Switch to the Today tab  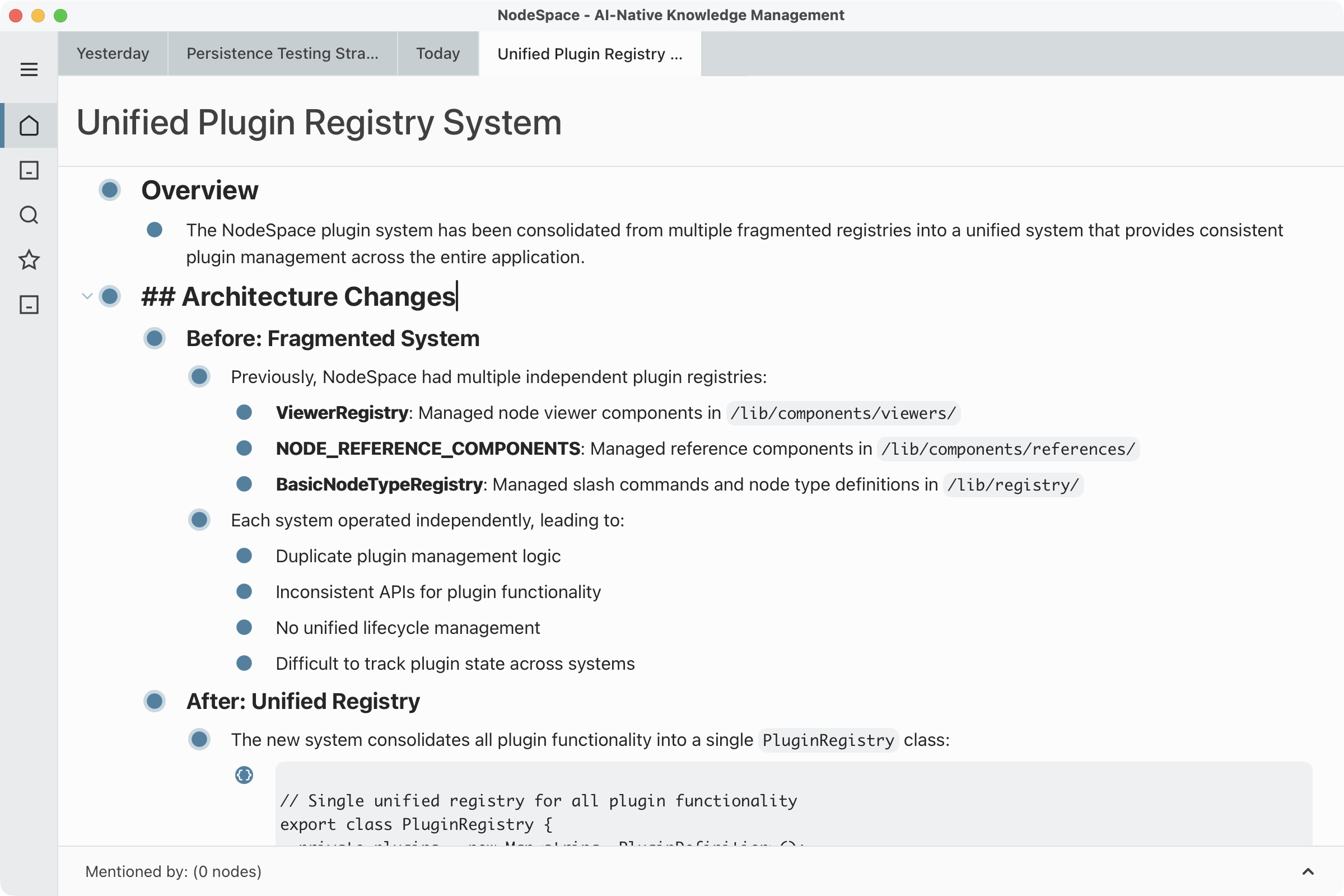pos(438,53)
